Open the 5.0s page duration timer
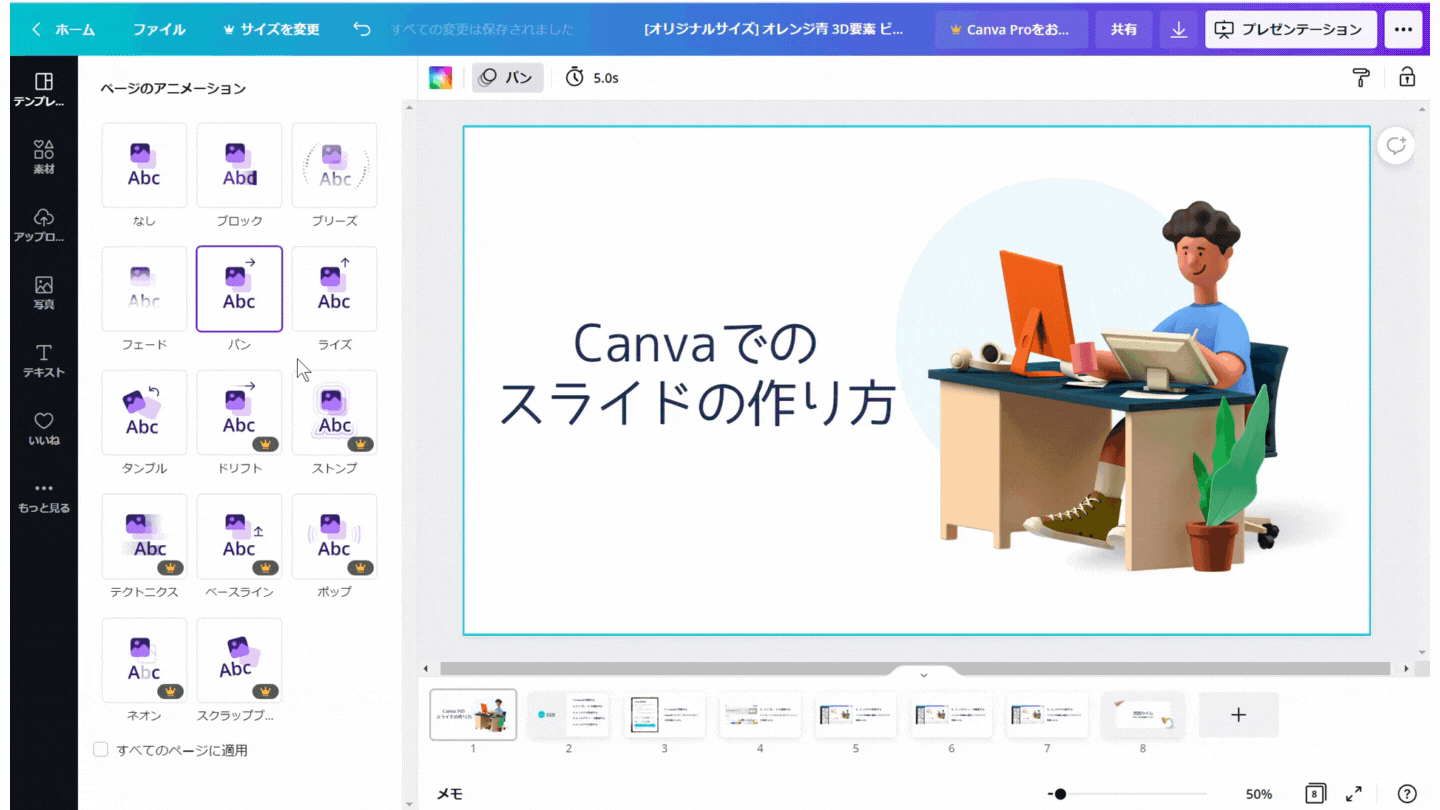 click(x=592, y=78)
